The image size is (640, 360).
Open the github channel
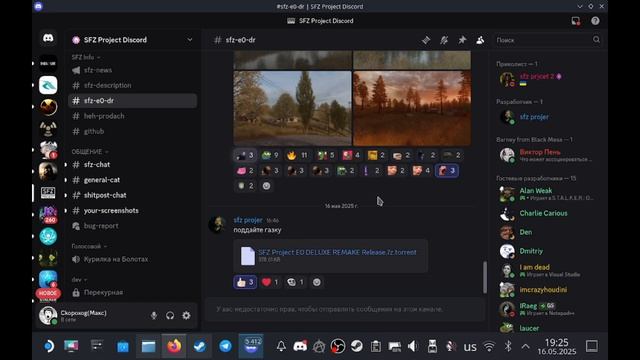tap(133, 131)
